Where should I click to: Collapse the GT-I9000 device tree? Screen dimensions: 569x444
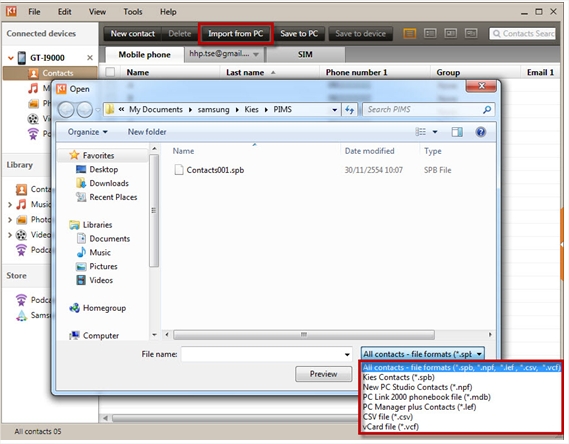coord(11,58)
